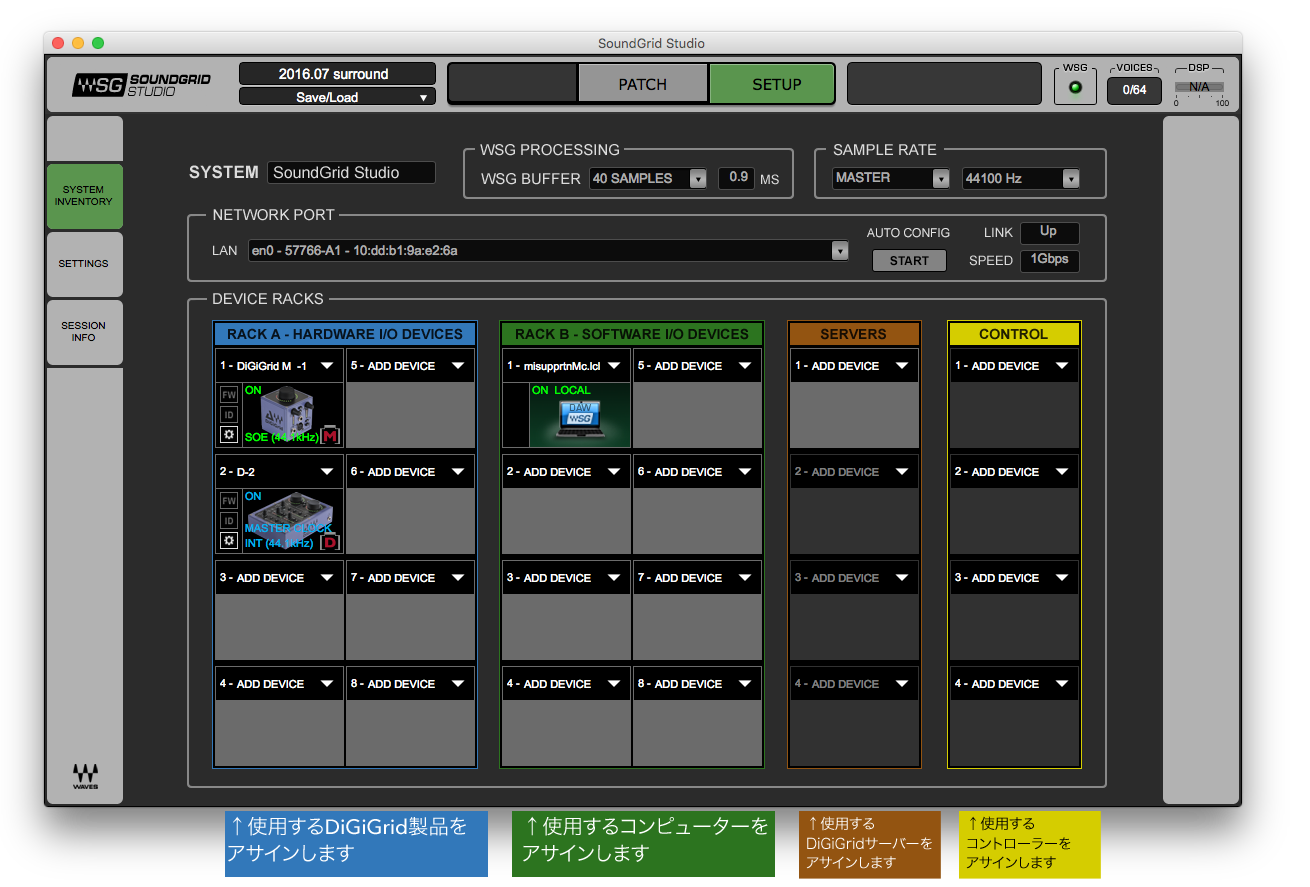This screenshot has height=887, width=1310.
Task: Open Rack A slot 3 ADD DEVICE dropdown
Action: pyautogui.click(x=279, y=578)
